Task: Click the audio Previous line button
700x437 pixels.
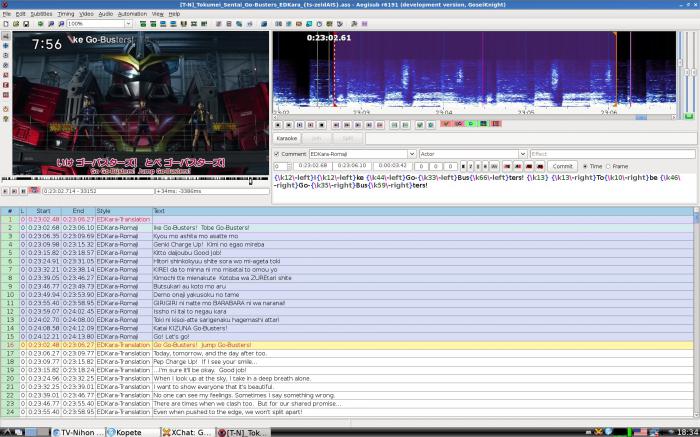Action: (x=278, y=125)
